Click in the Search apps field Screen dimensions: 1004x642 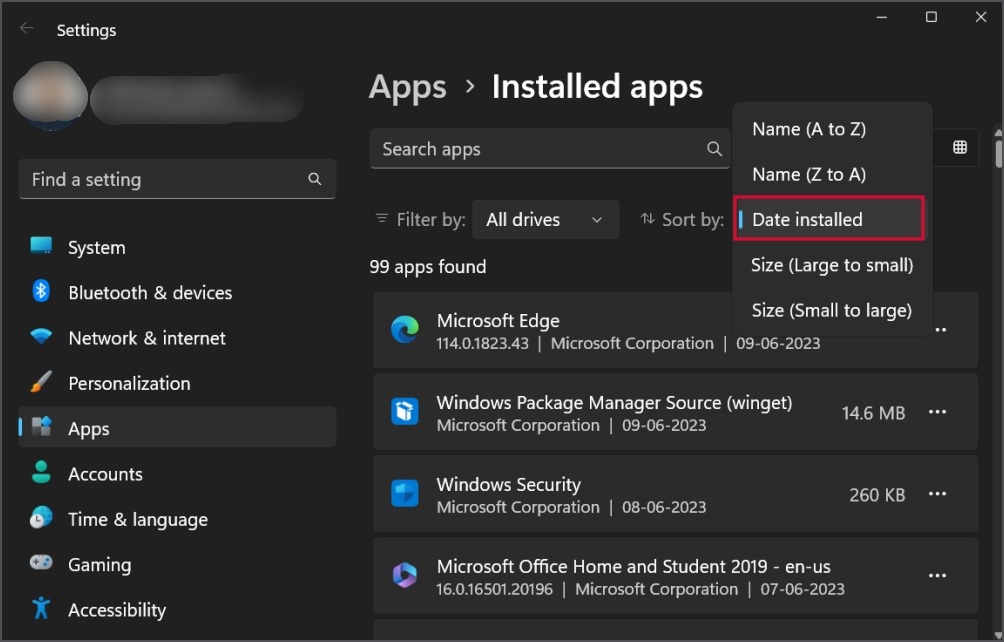(549, 149)
